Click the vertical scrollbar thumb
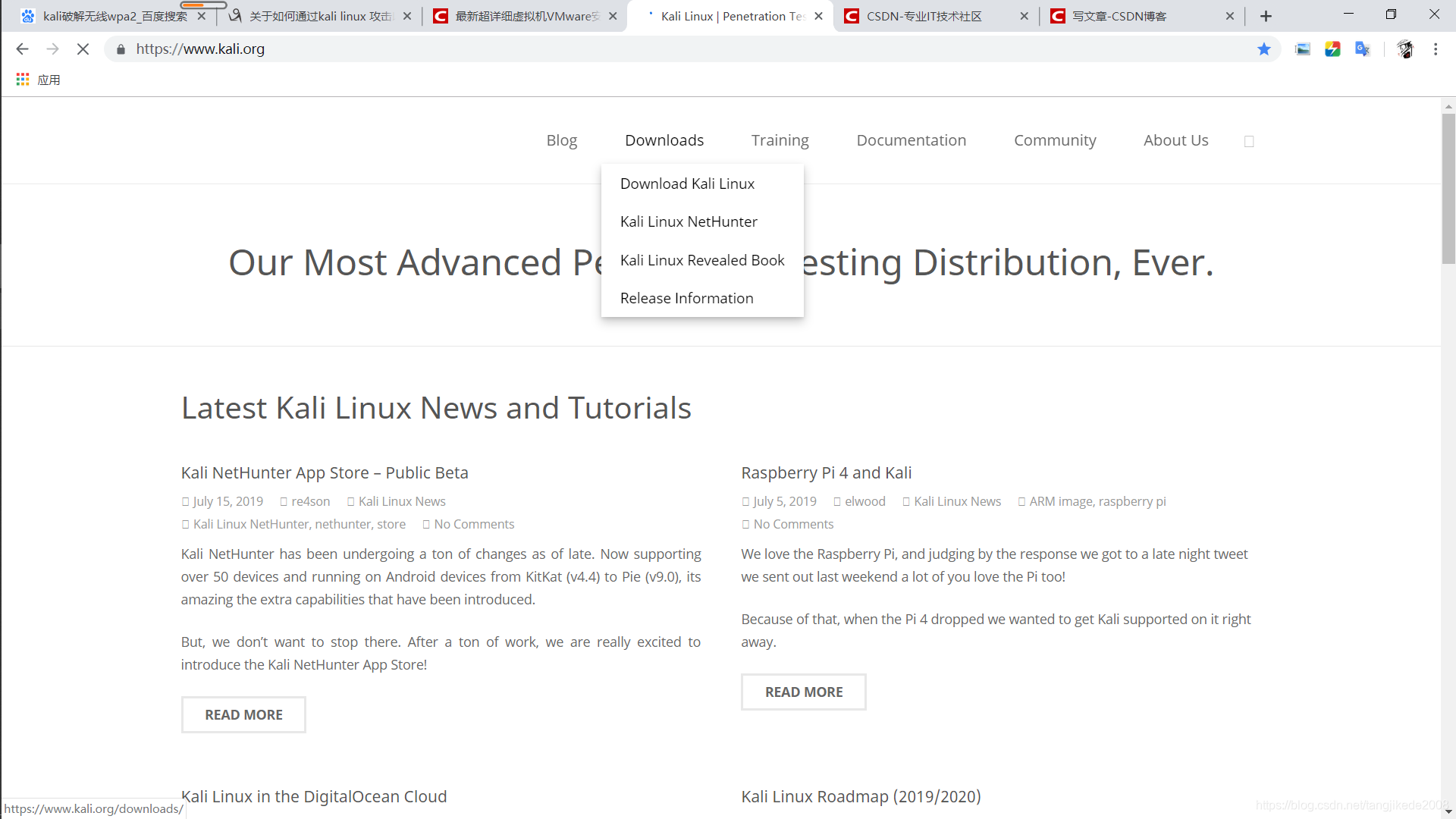Image resolution: width=1456 pixels, height=819 pixels. (1448, 190)
